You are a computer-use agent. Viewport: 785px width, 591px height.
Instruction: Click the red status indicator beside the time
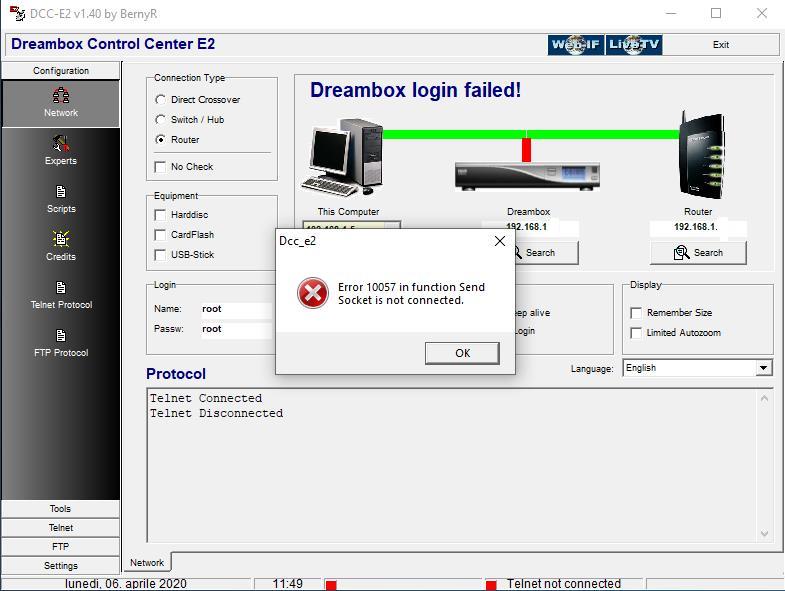(331, 584)
